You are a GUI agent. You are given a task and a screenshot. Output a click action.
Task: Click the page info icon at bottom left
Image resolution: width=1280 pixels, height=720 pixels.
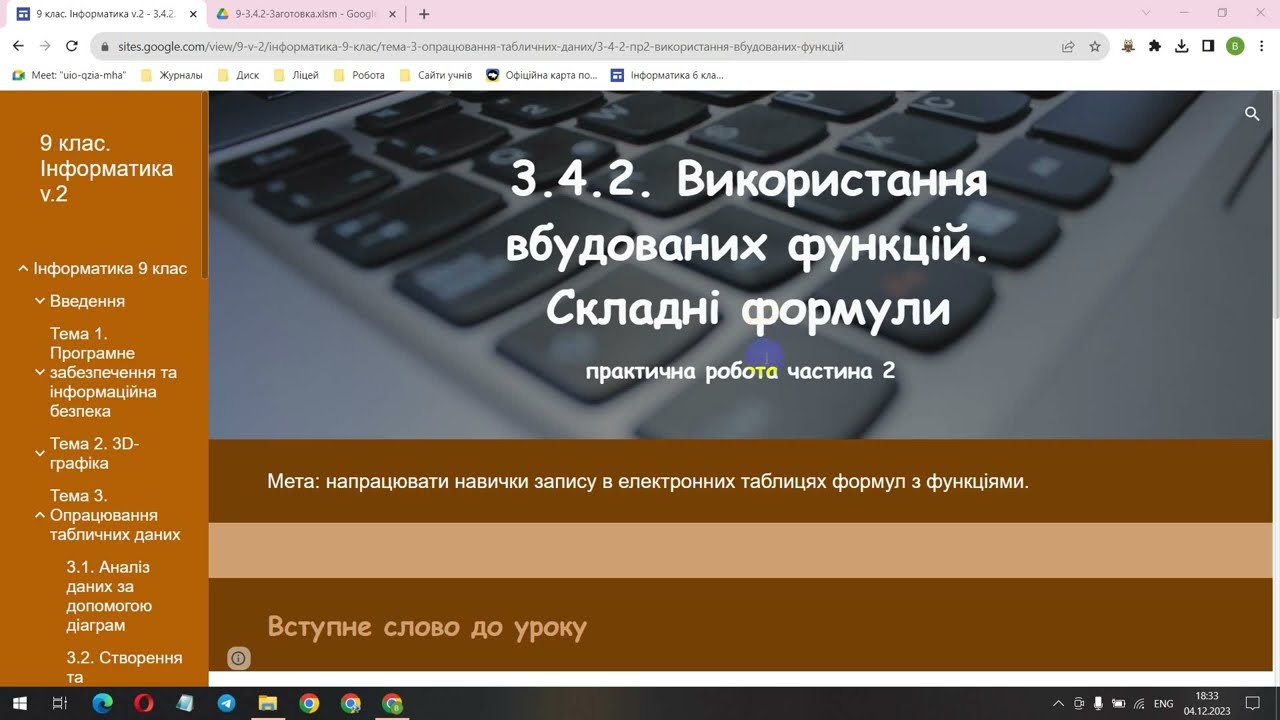[x=238, y=658]
